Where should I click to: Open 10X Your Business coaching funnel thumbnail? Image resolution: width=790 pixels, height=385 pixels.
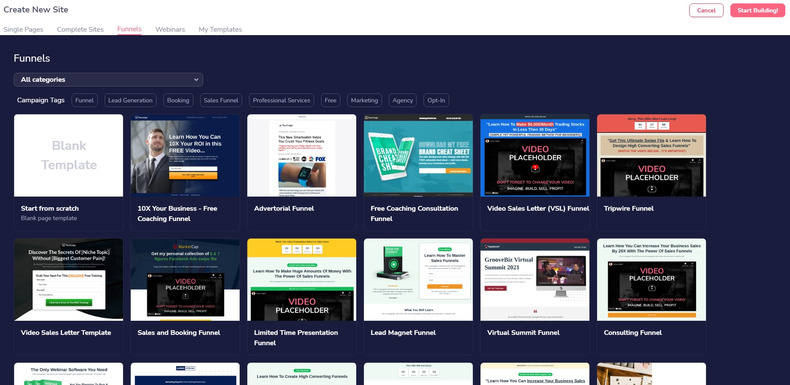(x=185, y=155)
